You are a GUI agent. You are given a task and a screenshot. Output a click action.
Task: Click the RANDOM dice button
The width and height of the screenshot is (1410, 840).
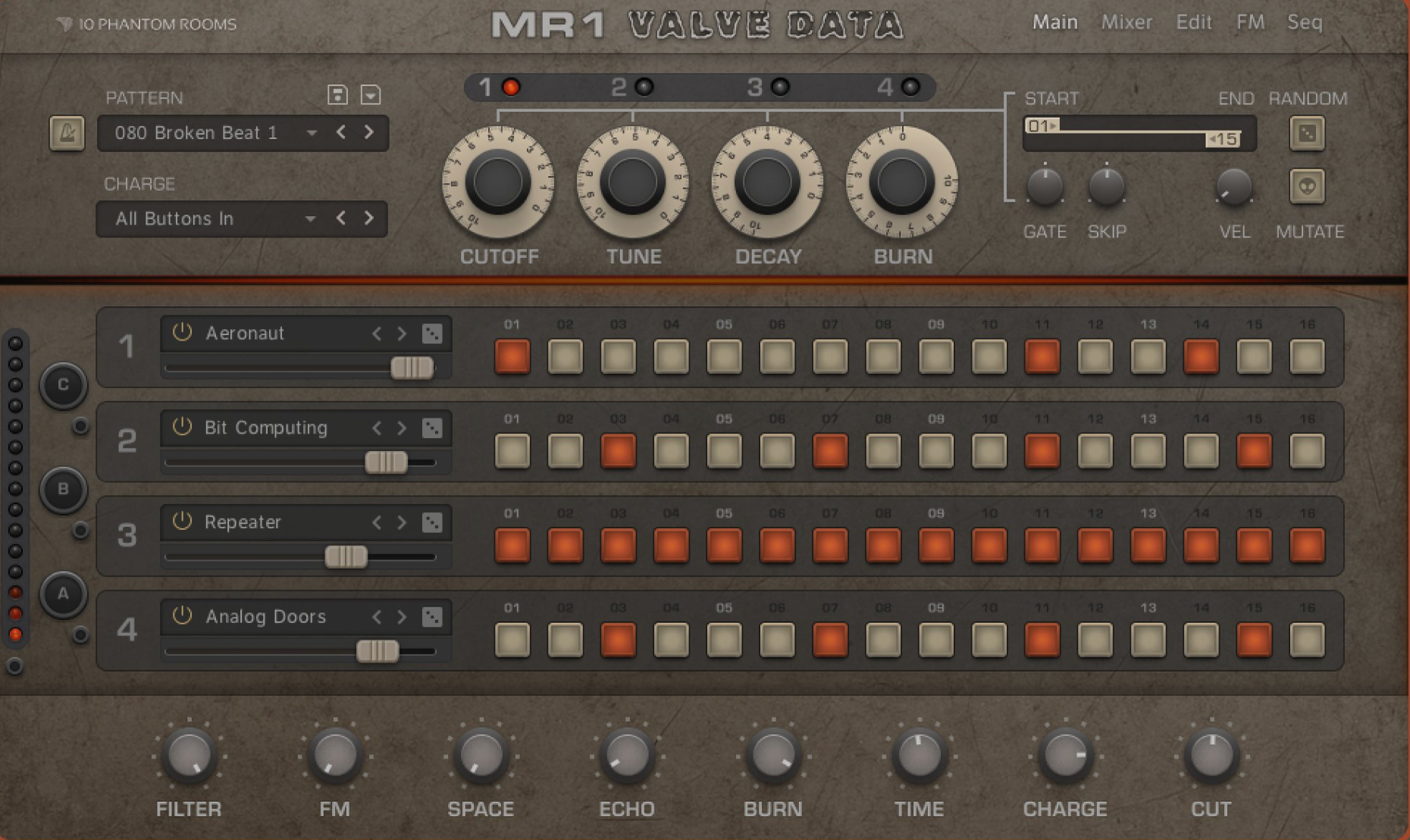coord(1307,133)
